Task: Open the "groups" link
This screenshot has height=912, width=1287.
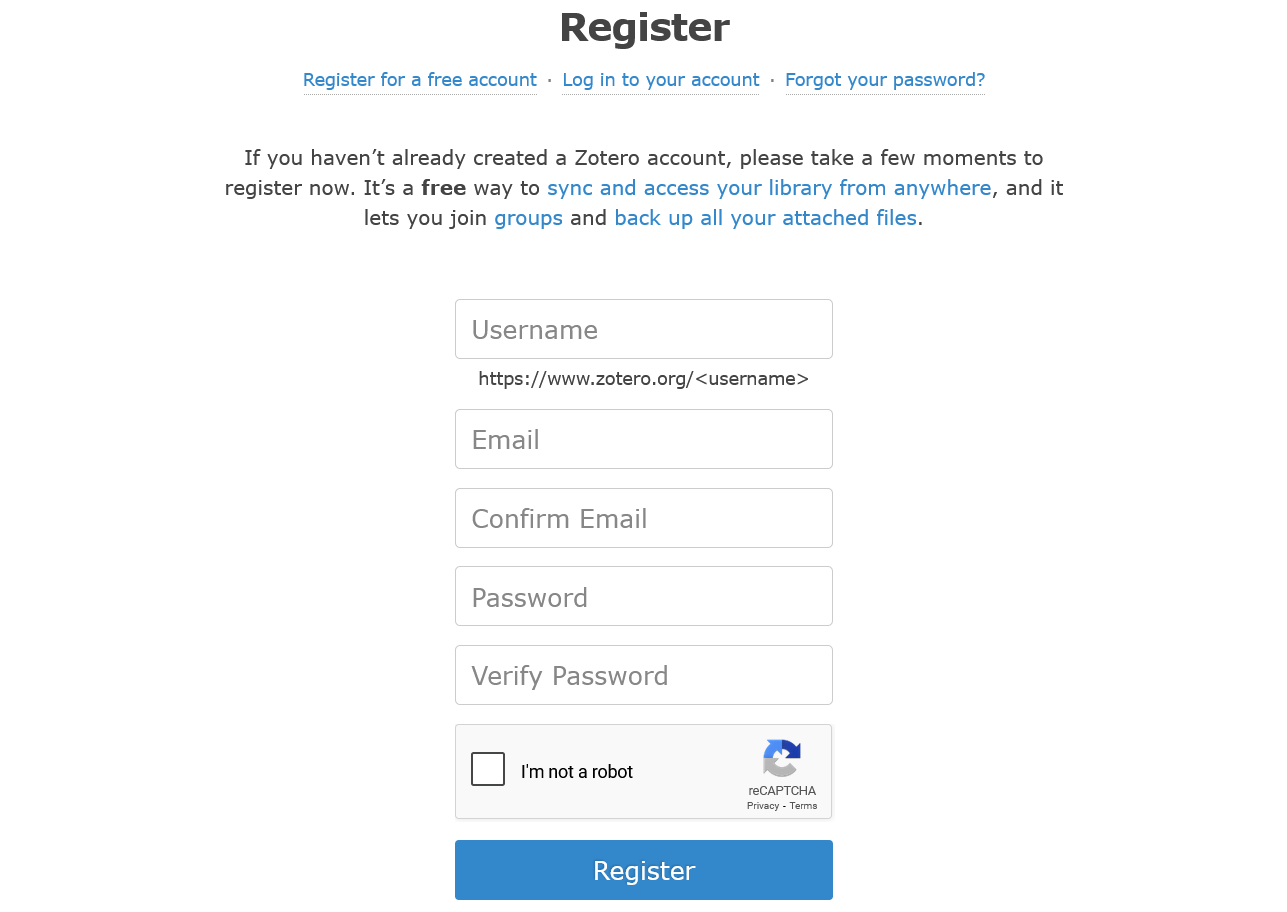Action: (x=528, y=218)
